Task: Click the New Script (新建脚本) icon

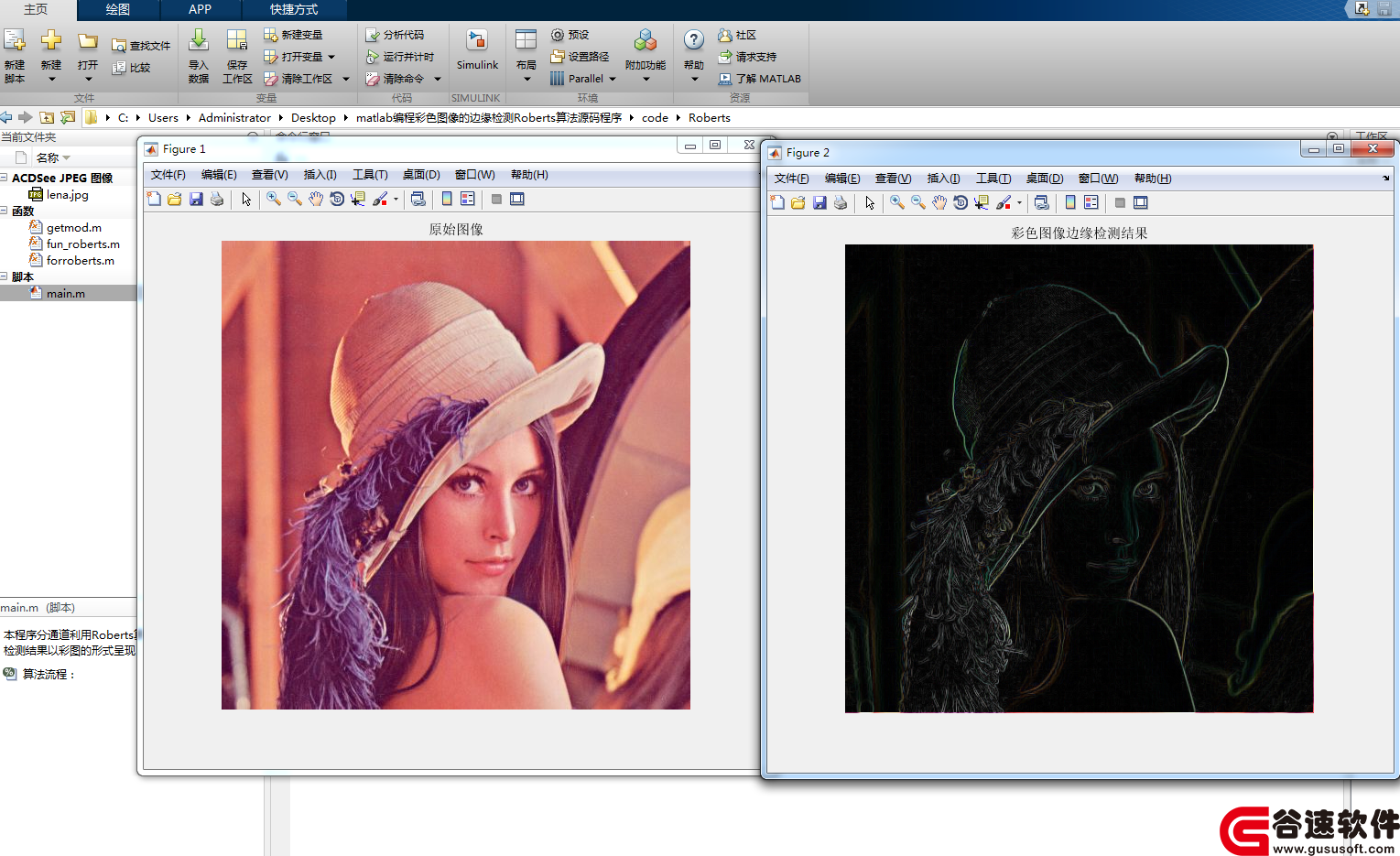Action: (15, 41)
